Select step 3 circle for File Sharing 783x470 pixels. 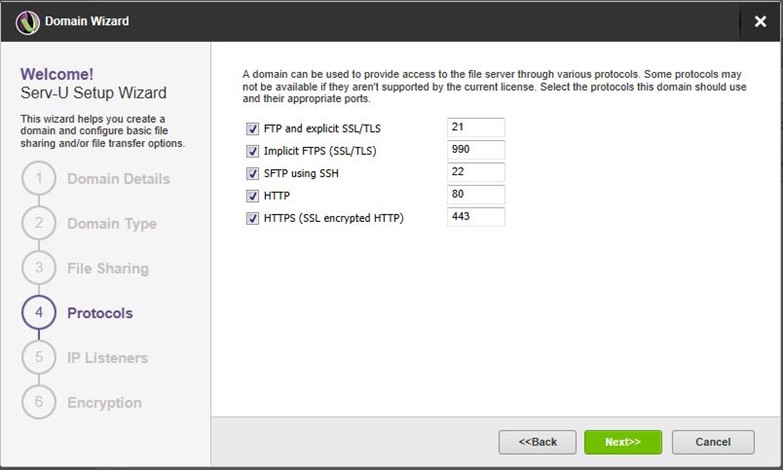click(39, 268)
